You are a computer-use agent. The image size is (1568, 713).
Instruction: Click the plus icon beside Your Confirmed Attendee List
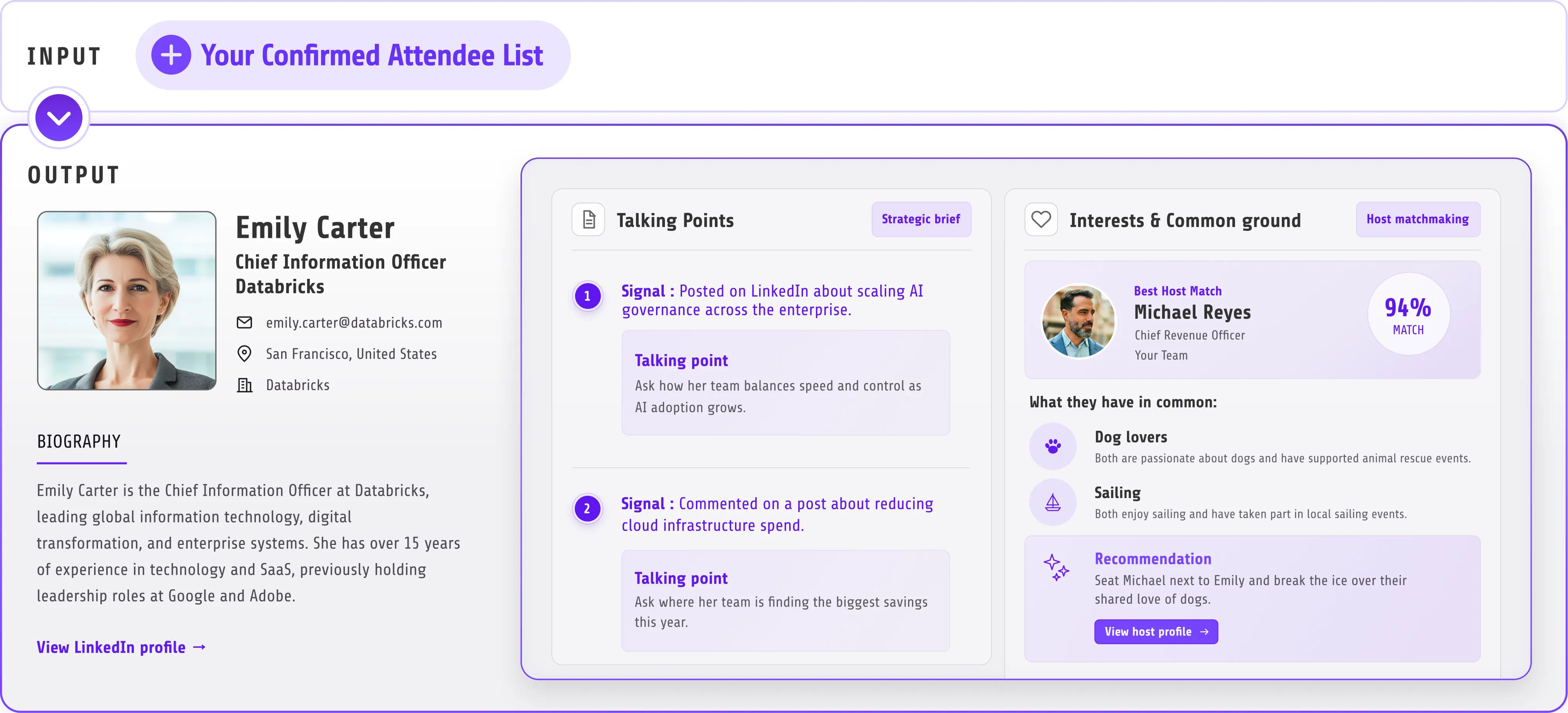click(x=171, y=55)
